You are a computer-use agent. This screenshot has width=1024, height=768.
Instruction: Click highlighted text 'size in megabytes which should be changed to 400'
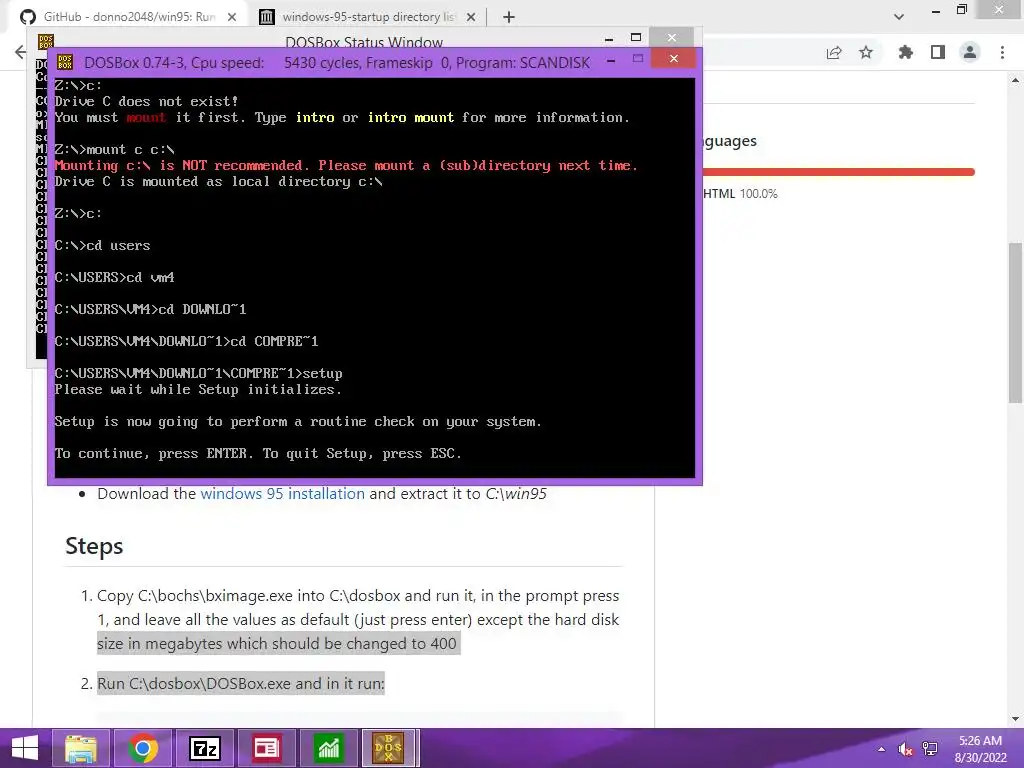click(x=277, y=644)
